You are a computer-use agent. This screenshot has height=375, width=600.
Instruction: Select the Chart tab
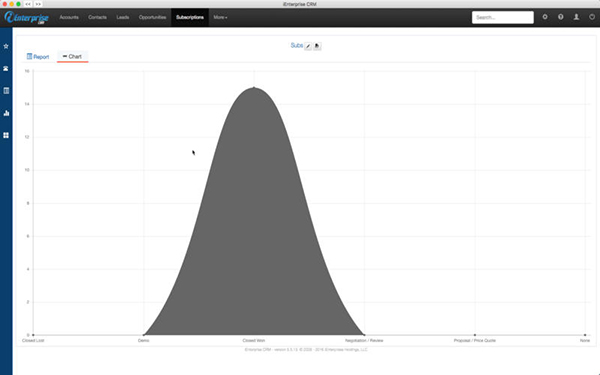pyautogui.click(x=72, y=56)
